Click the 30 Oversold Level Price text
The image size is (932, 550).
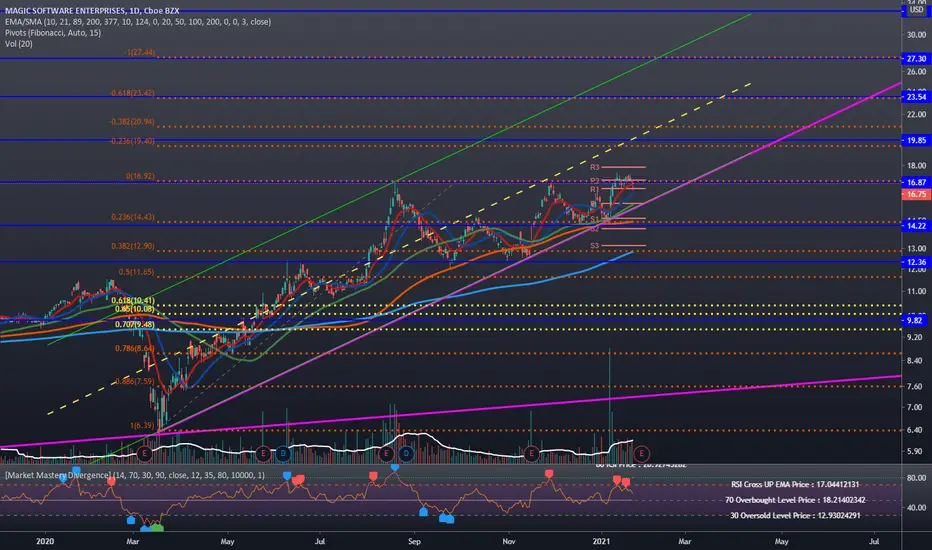point(795,516)
